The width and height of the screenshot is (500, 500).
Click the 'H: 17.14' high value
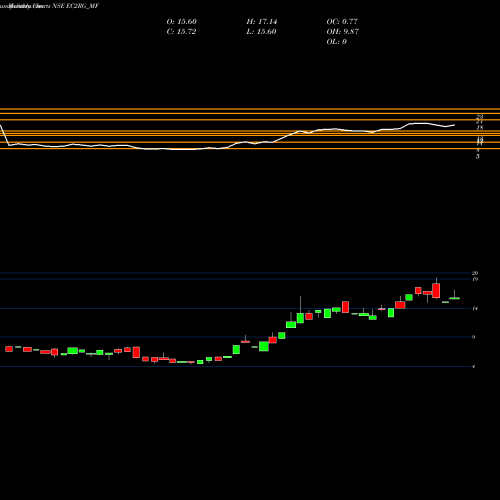click(x=262, y=22)
